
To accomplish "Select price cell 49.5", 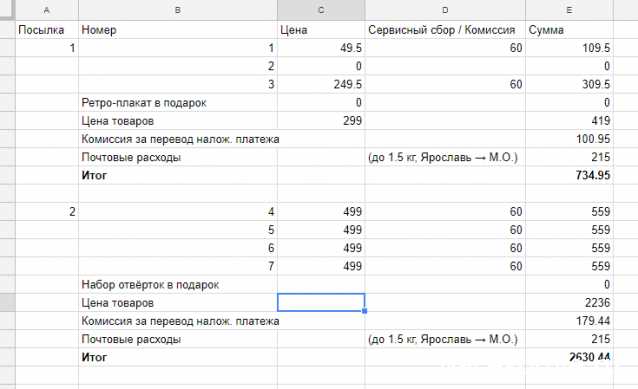I will point(321,48).
